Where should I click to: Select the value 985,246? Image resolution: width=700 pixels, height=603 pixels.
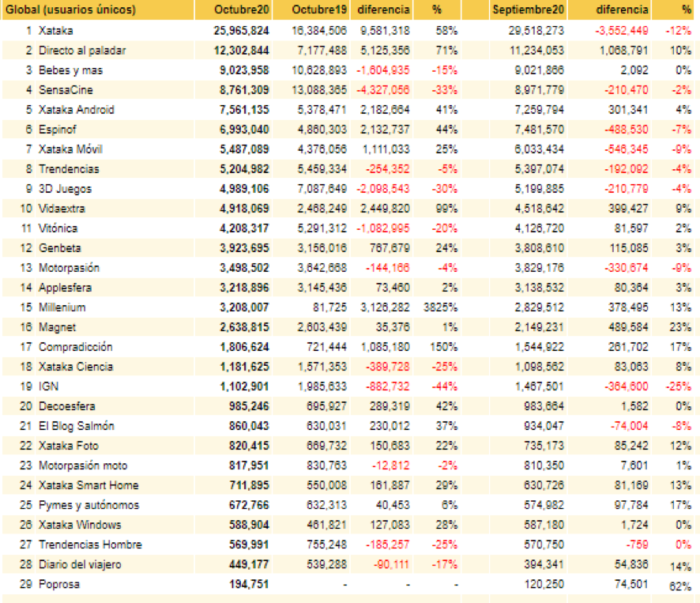pyautogui.click(x=249, y=406)
